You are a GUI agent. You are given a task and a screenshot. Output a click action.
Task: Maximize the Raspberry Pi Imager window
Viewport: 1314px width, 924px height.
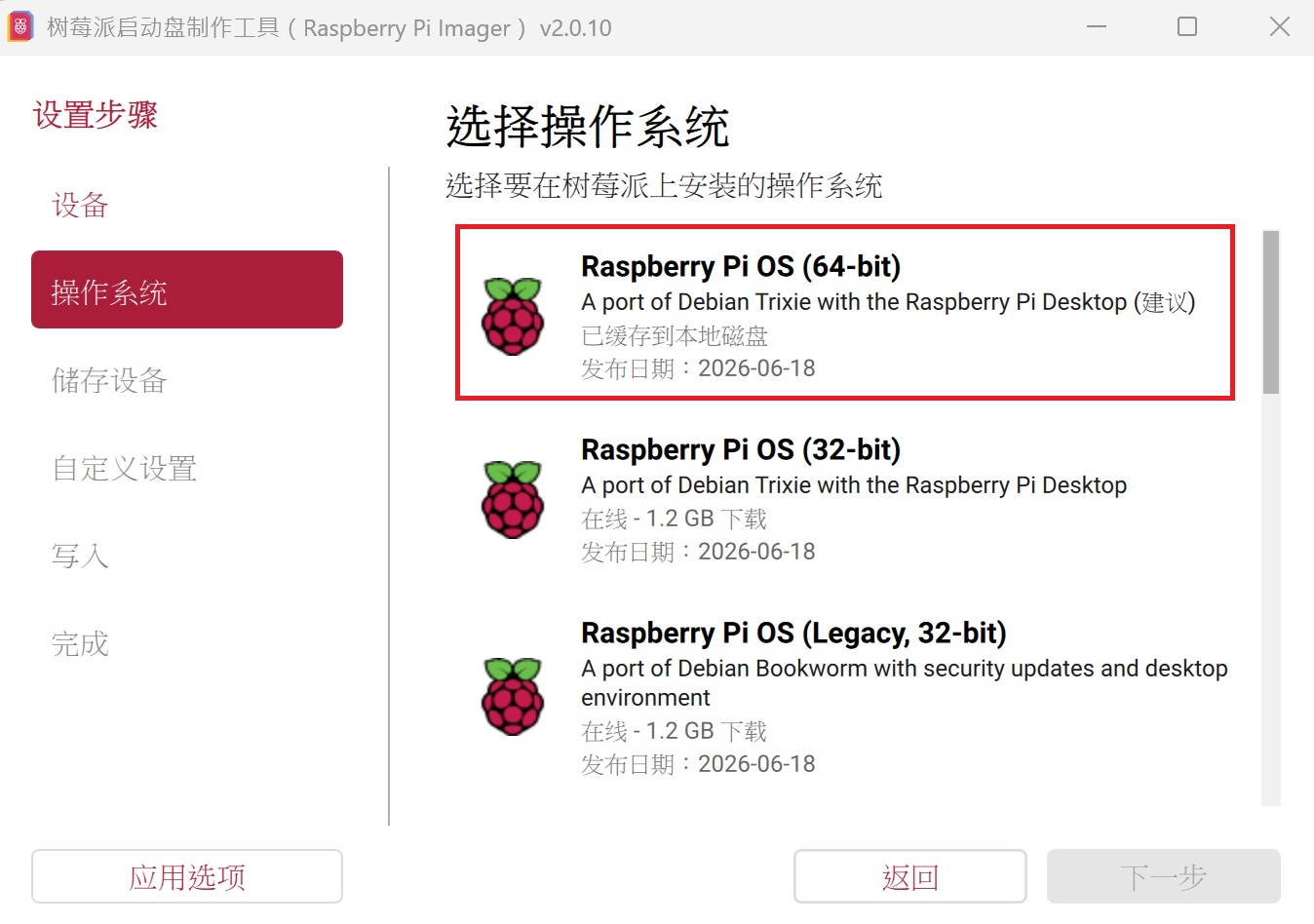click(x=1187, y=27)
